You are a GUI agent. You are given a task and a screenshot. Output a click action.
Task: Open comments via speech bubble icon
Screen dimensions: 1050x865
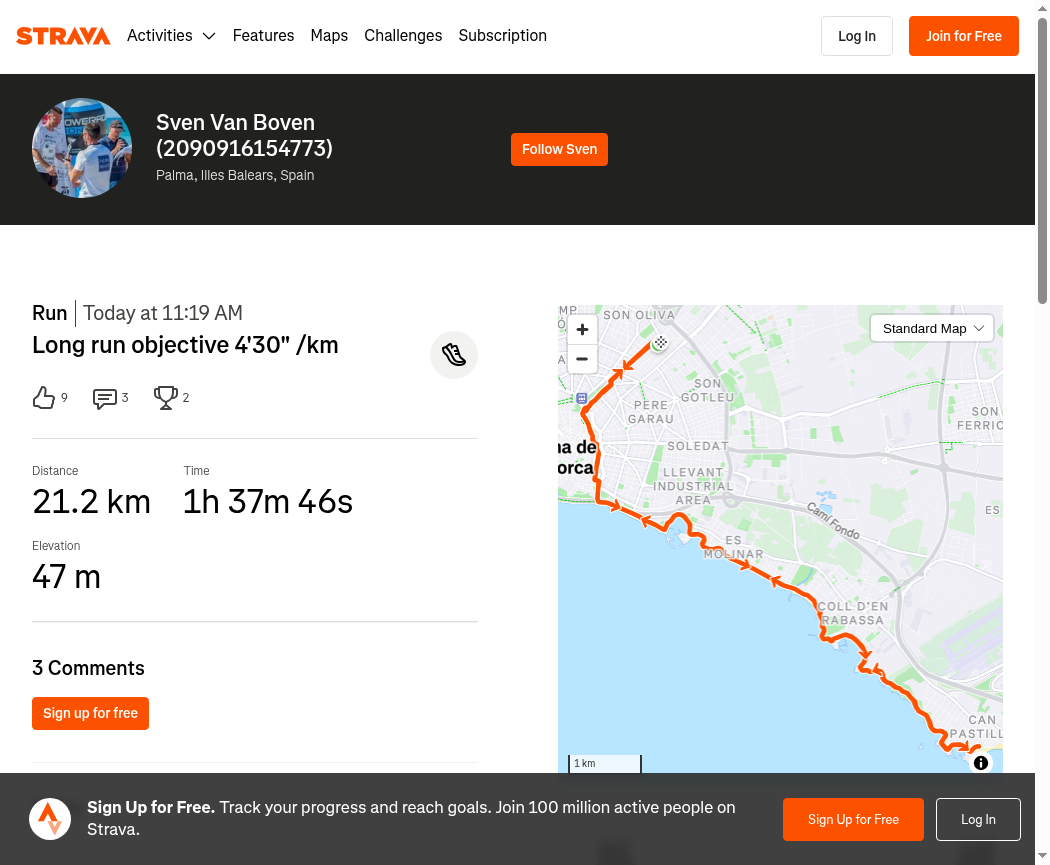pos(104,398)
